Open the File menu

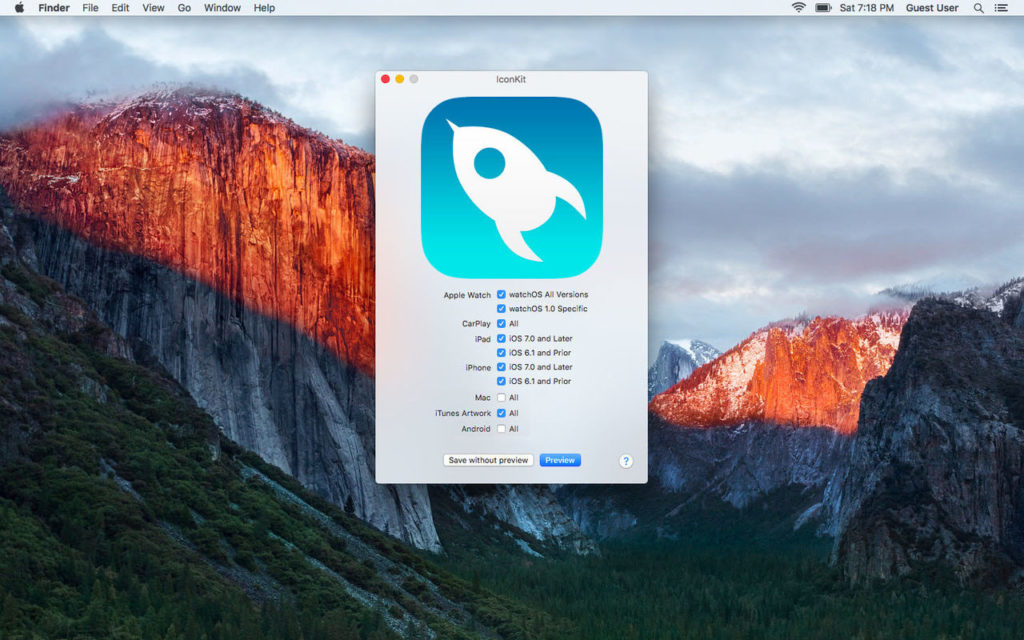[90, 8]
